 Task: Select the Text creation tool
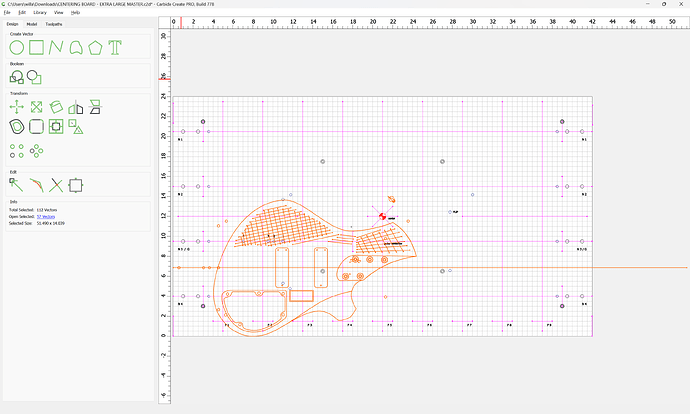115,48
